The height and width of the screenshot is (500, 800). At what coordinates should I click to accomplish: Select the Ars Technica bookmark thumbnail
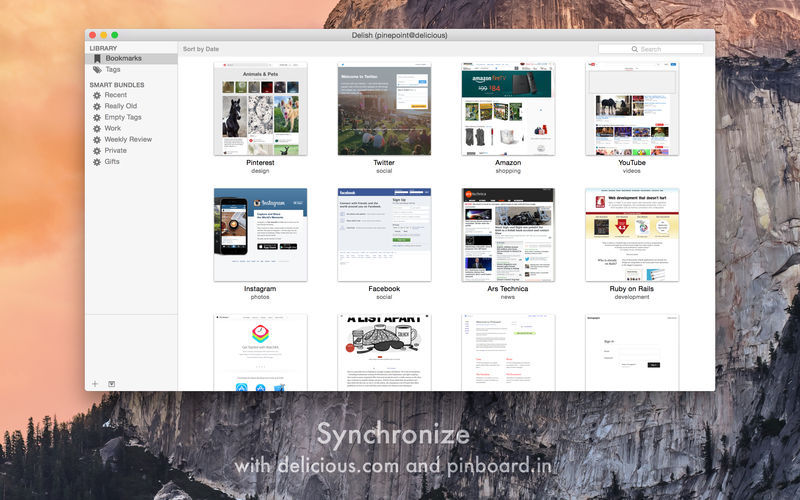(507, 234)
